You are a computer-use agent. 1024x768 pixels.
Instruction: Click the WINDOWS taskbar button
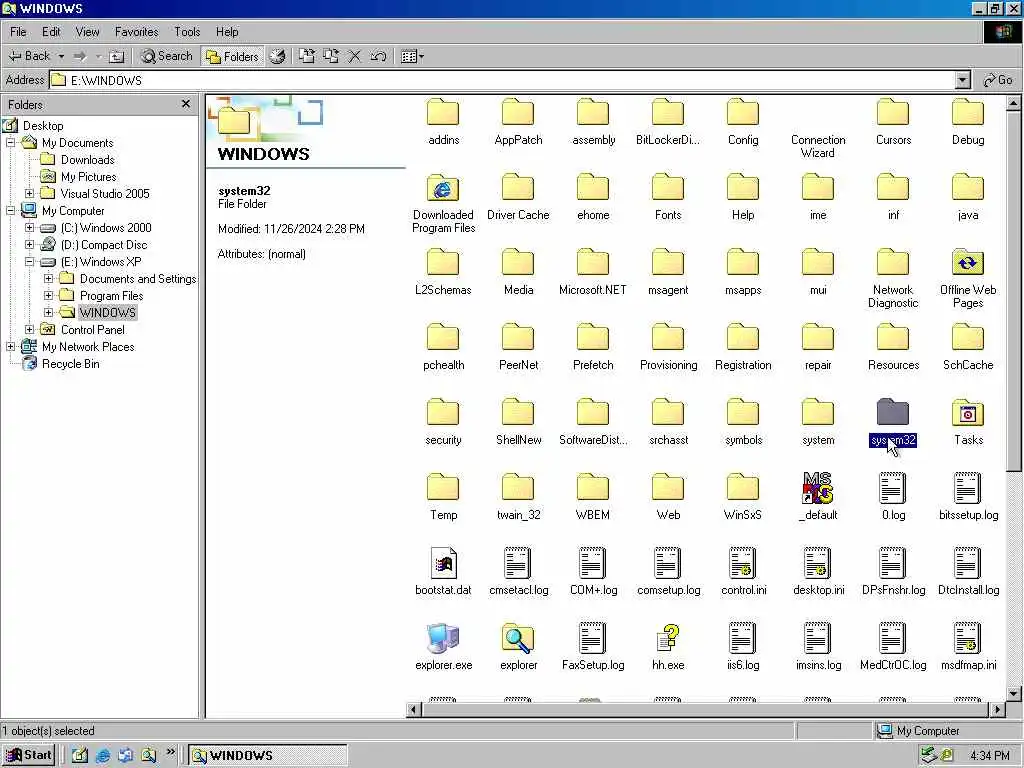[268, 755]
